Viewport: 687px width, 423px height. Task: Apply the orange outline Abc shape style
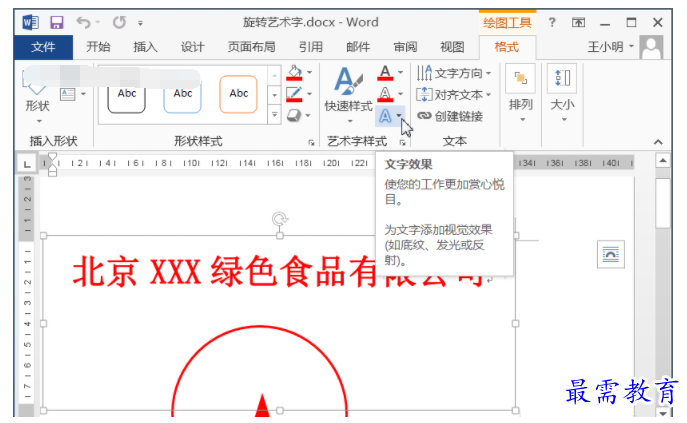tap(238, 93)
